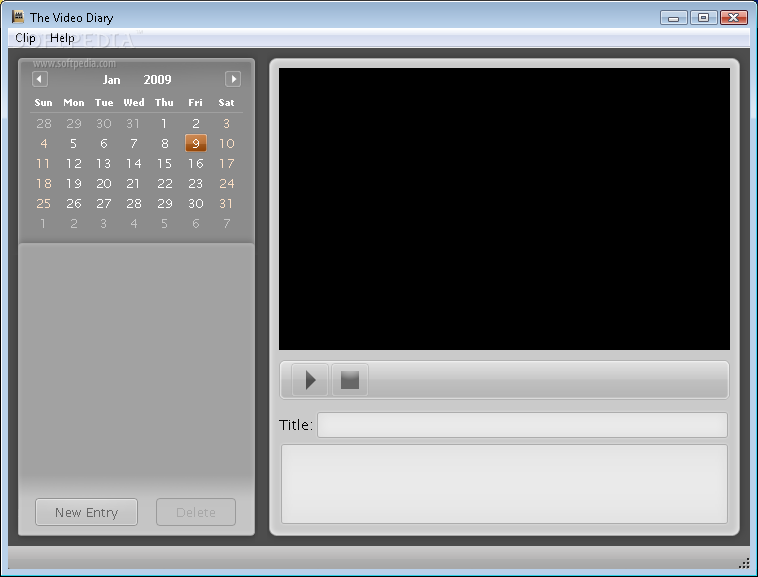The image size is (758, 577).
Task: Open the Clip menu
Action: point(25,38)
